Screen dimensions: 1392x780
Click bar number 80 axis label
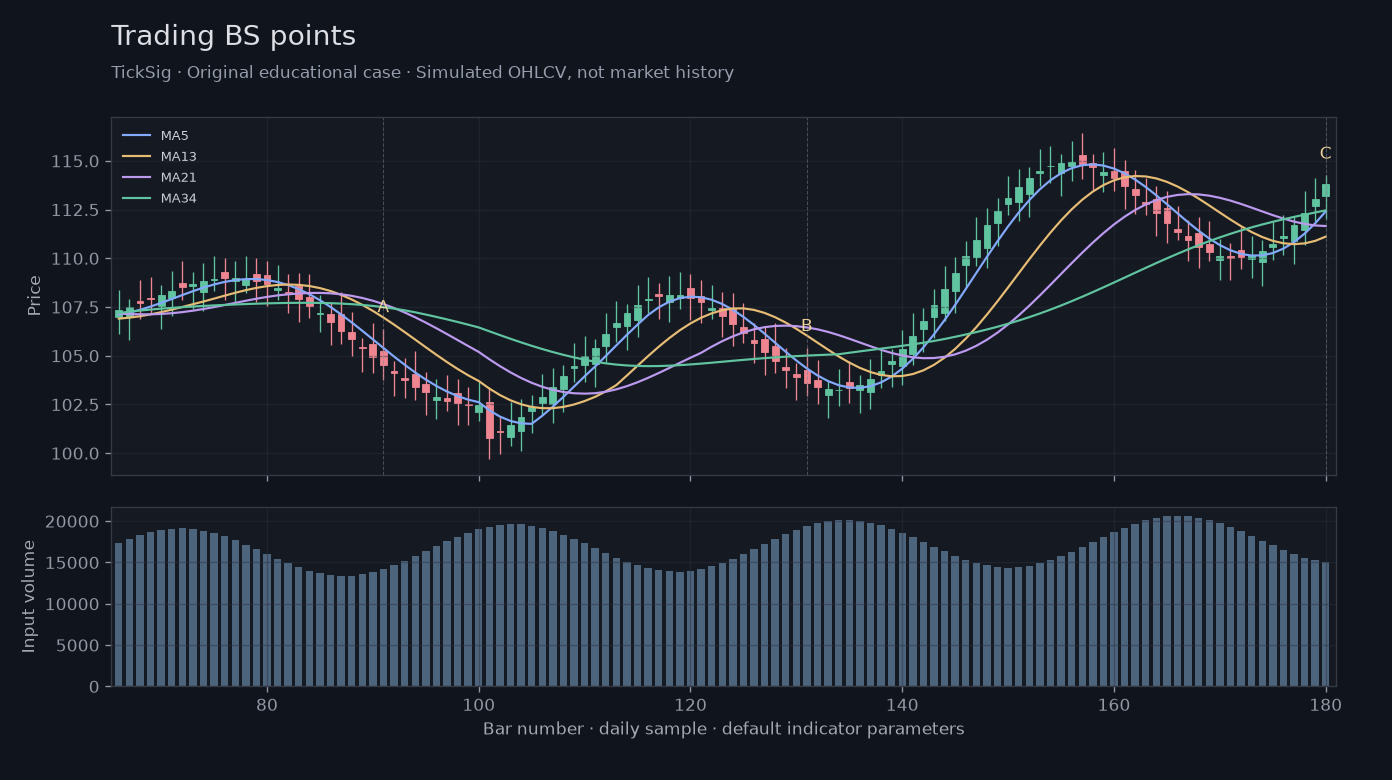(x=267, y=704)
